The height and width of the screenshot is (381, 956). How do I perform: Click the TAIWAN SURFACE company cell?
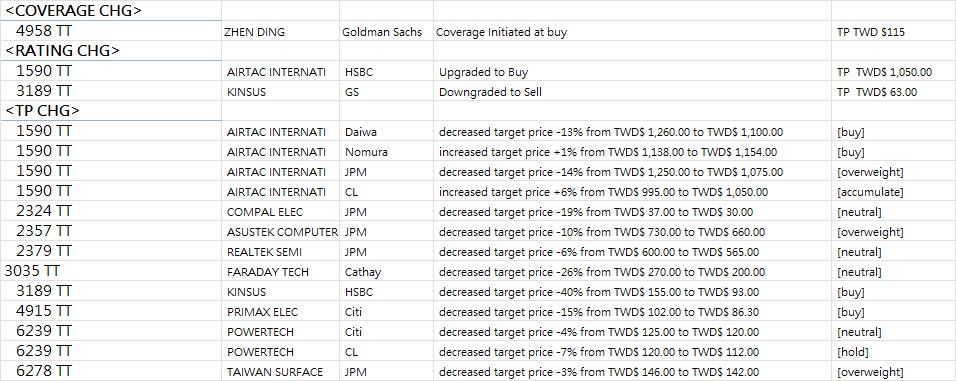coord(280,372)
